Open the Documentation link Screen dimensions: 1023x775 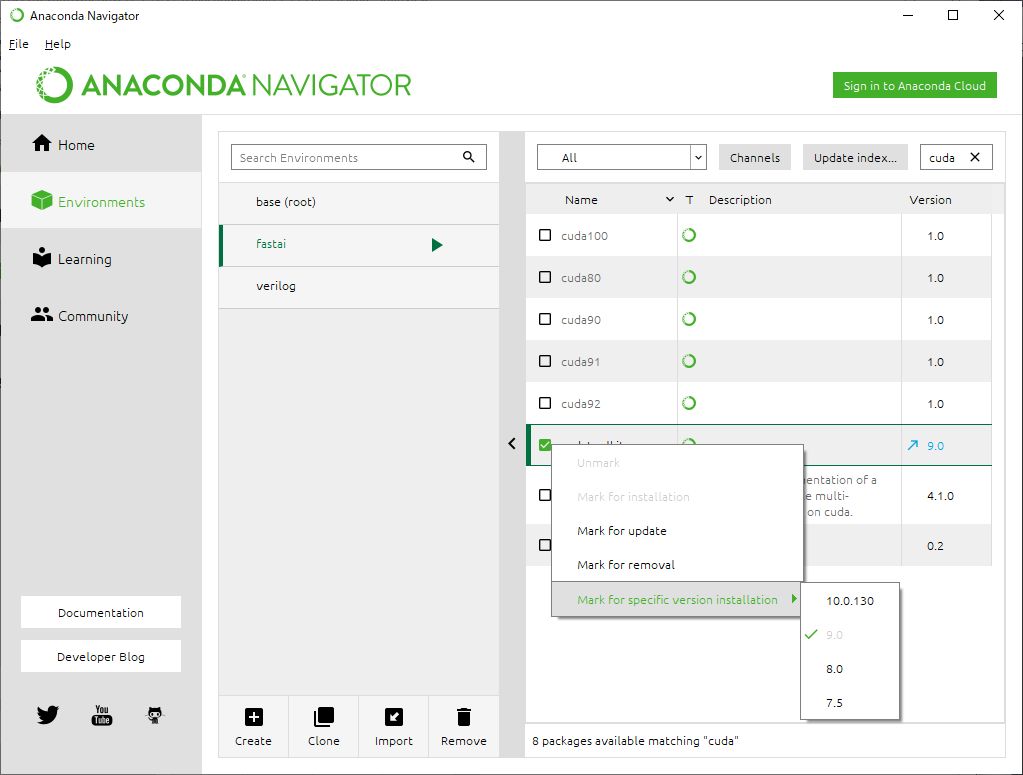pyautogui.click(x=101, y=613)
